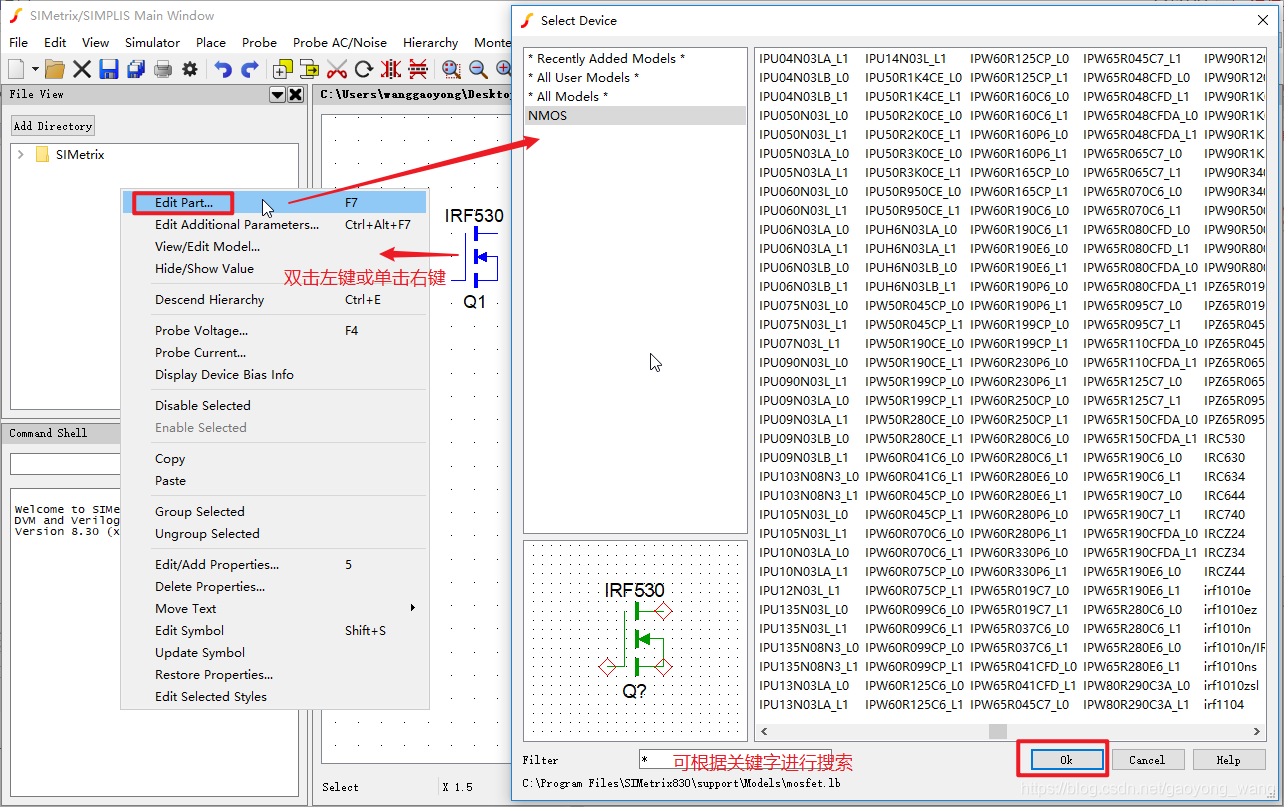This screenshot has height=807, width=1284.
Task: Click Cancel in Select Device dialog
Action: click(x=1147, y=760)
